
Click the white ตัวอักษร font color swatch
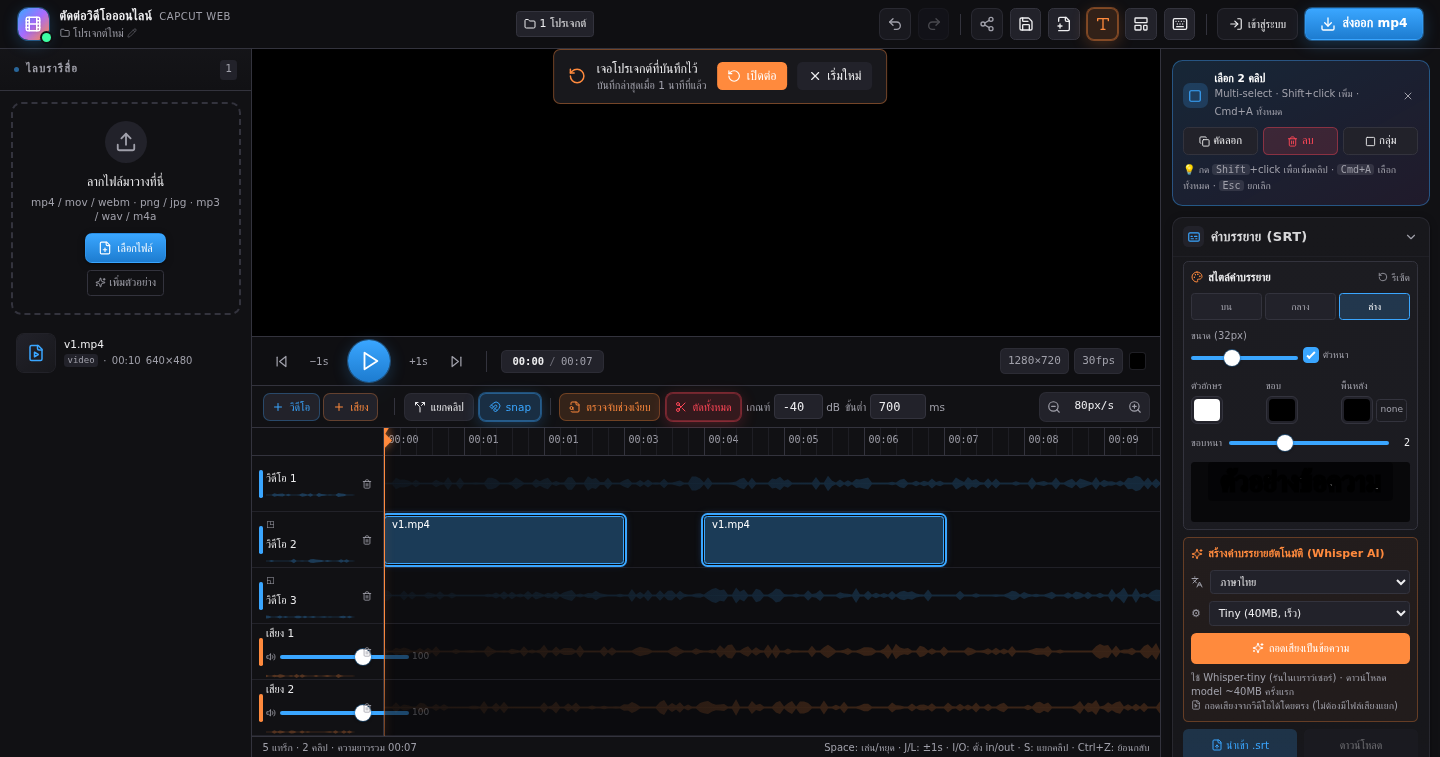[x=1207, y=410]
